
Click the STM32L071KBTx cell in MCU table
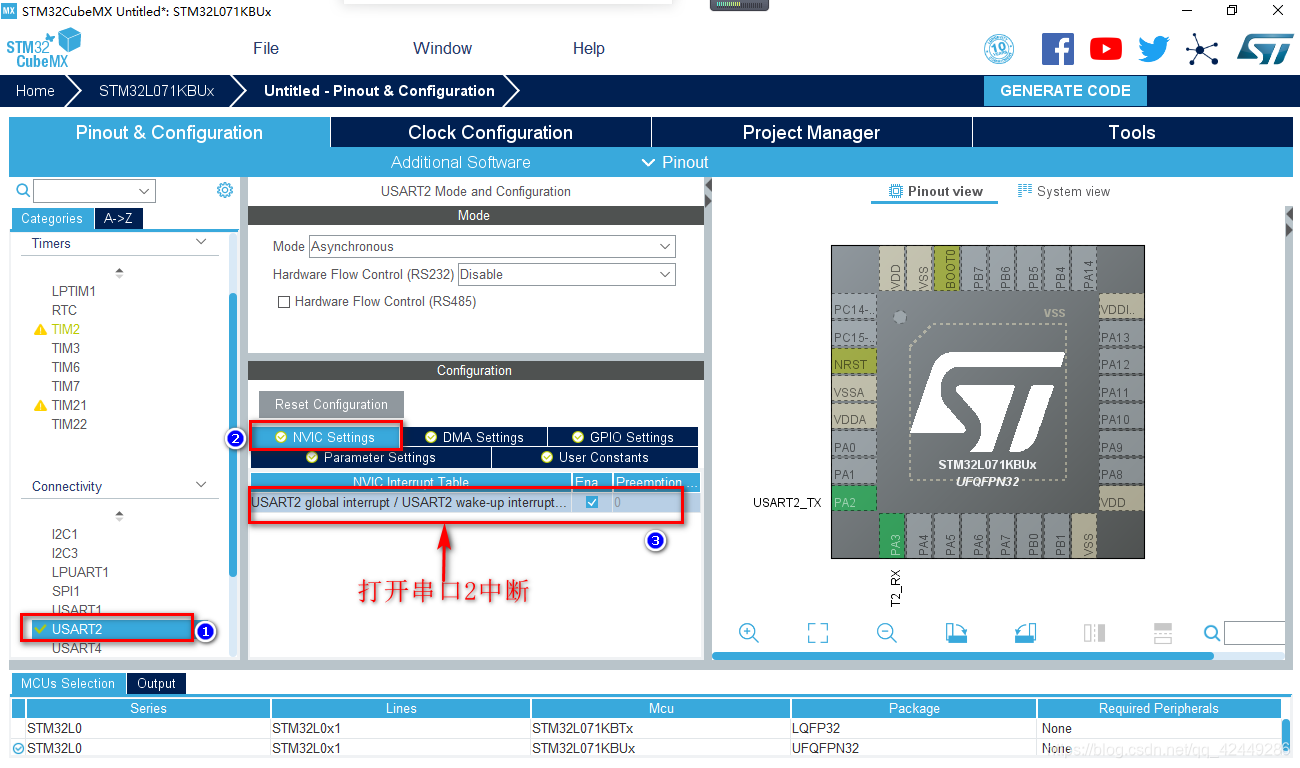click(x=660, y=728)
